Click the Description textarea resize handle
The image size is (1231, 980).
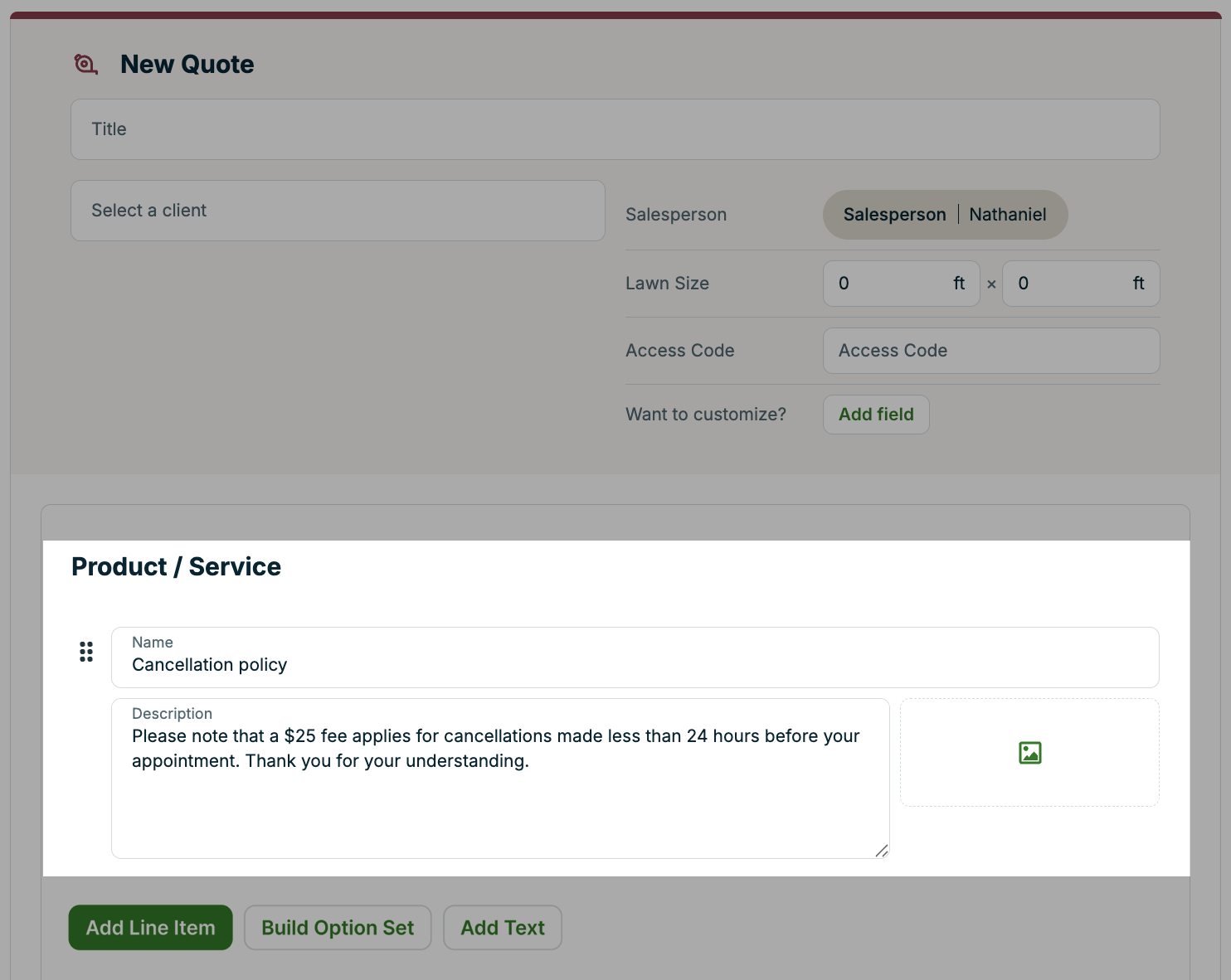pyautogui.click(x=881, y=851)
